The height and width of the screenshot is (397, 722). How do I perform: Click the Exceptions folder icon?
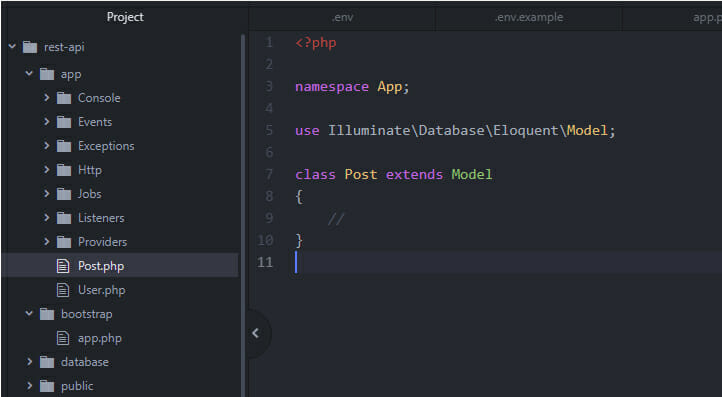pos(64,146)
